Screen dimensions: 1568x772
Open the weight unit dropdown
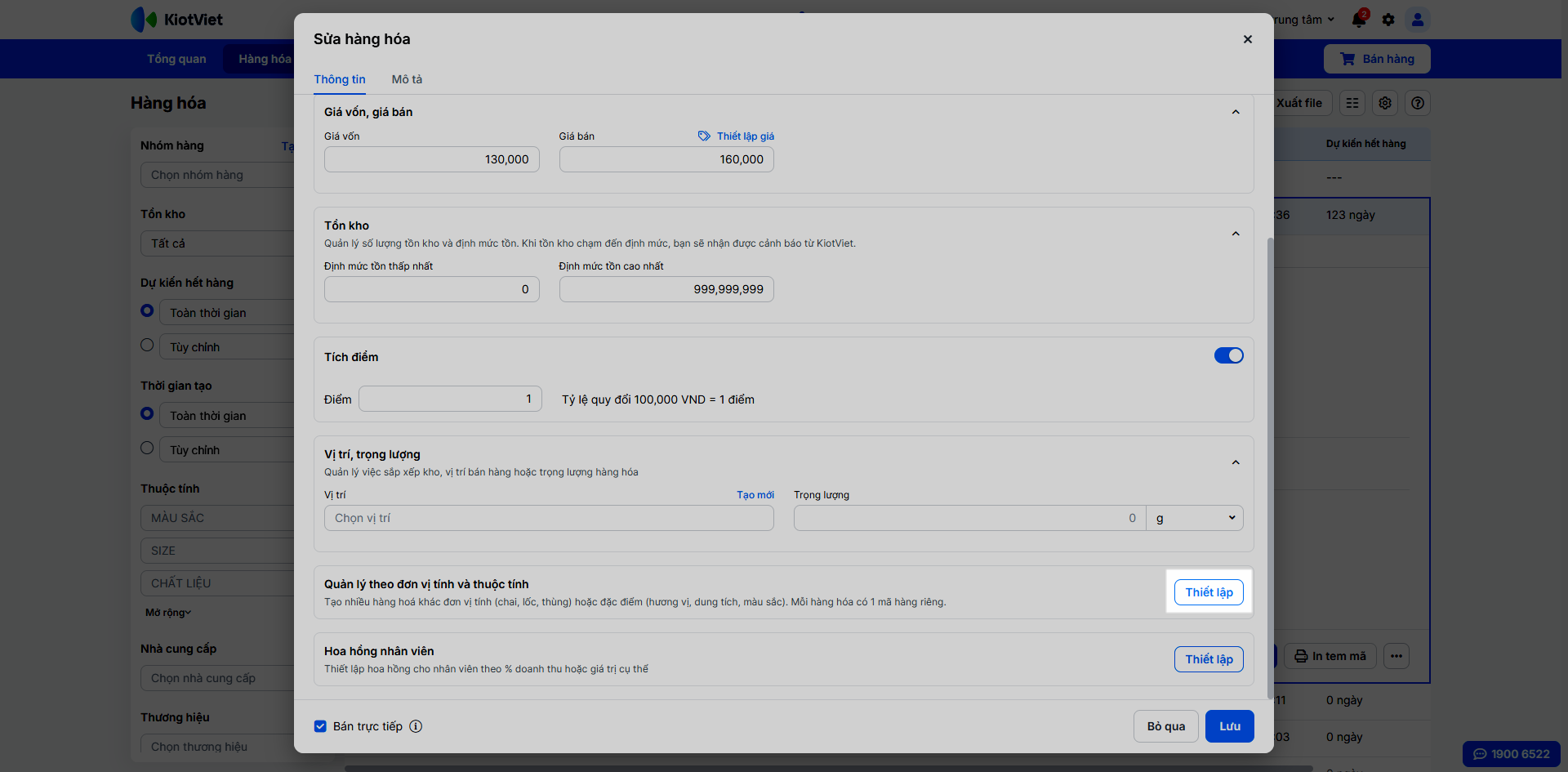(x=1194, y=518)
